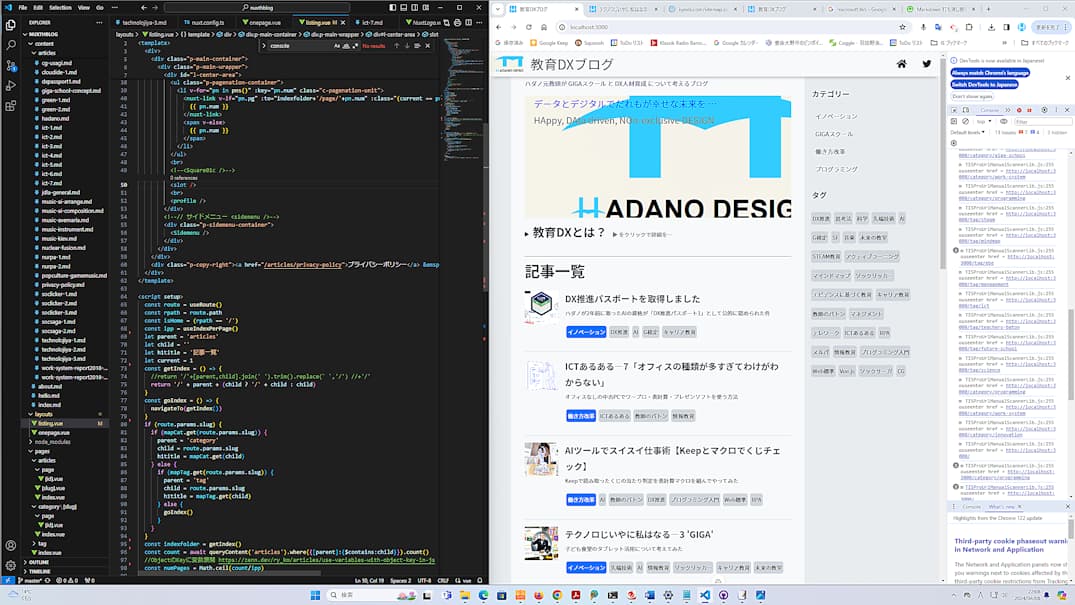Toggle Find in Selection in find widget

(417, 46)
